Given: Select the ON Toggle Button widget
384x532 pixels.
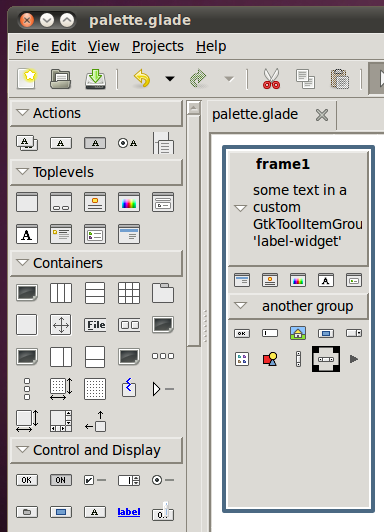Looking at the screenshot, I should [61, 480].
